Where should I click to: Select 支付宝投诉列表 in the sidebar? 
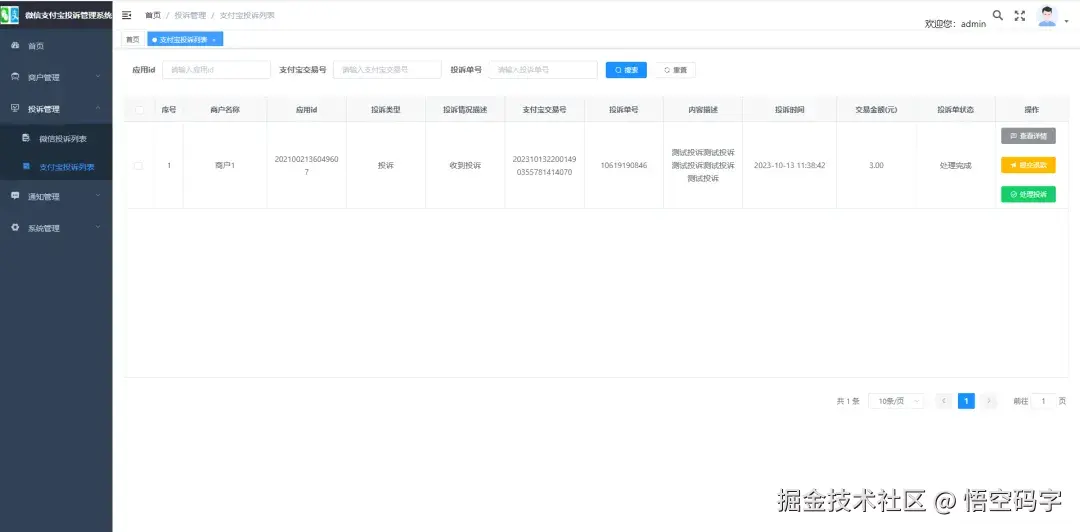click(x=56, y=167)
